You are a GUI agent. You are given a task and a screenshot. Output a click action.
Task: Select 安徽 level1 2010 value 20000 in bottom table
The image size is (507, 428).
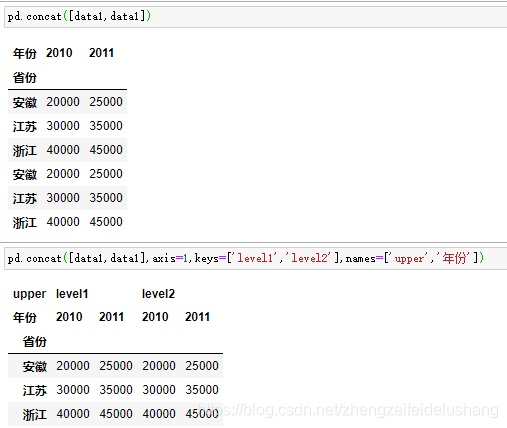pyautogui.click(x=73, y=366)
